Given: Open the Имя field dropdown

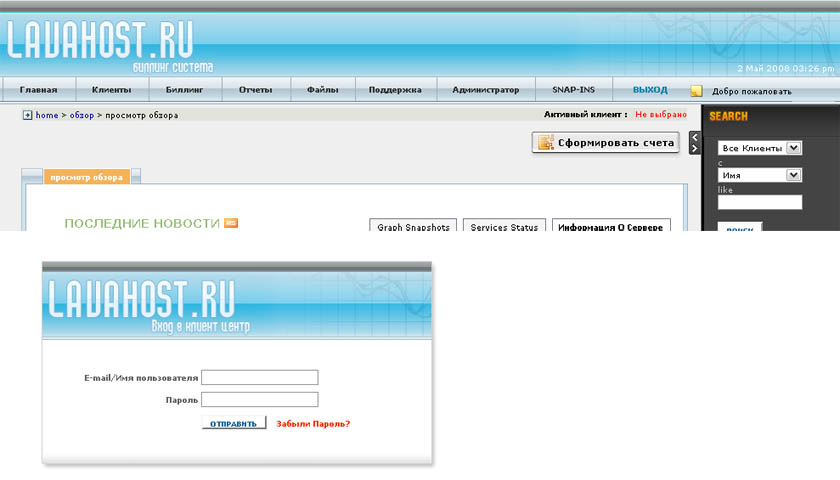Looking at the screenshot, I should click(x=760, y=175).
